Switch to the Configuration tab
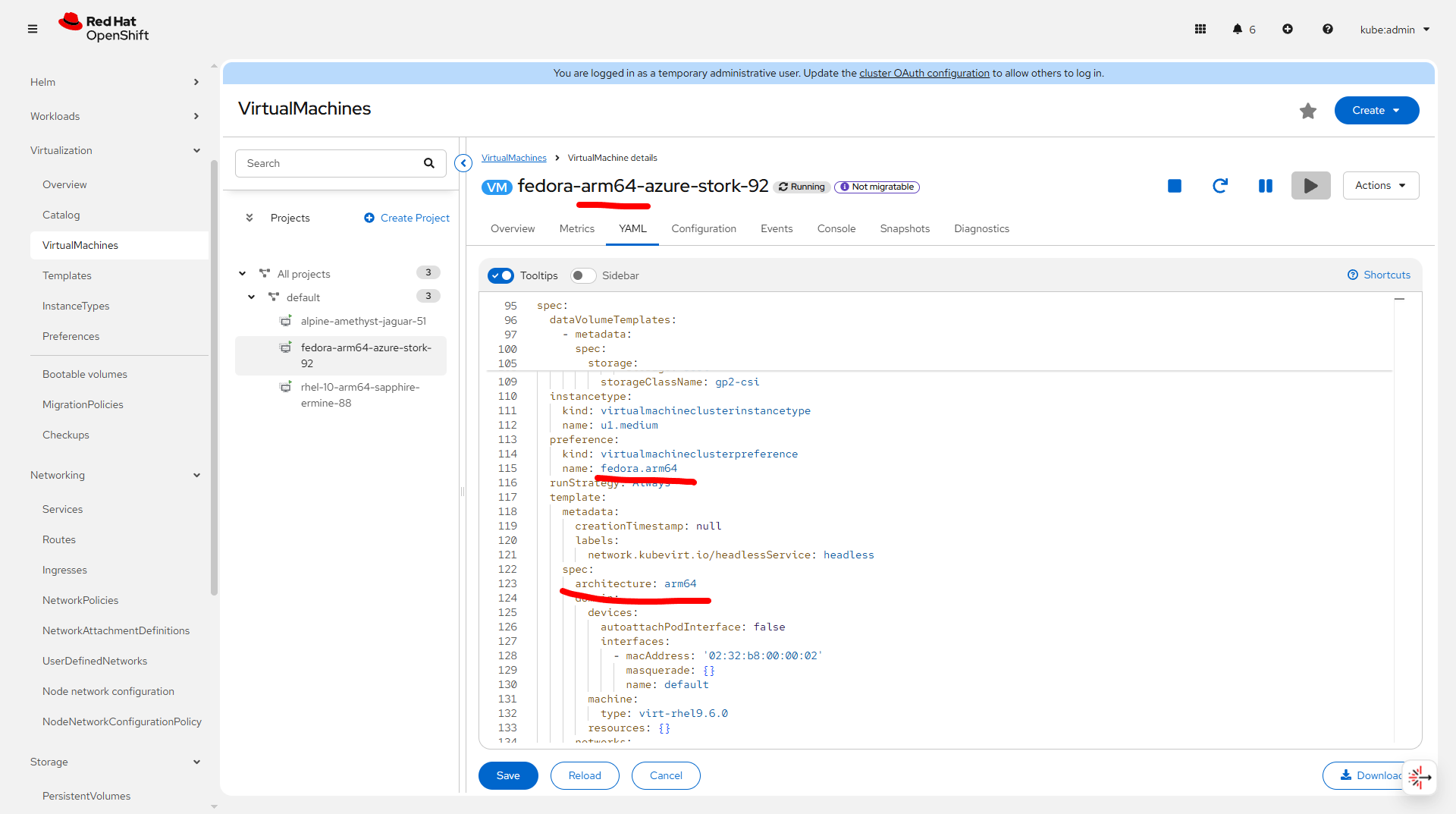 coord(704,228)
